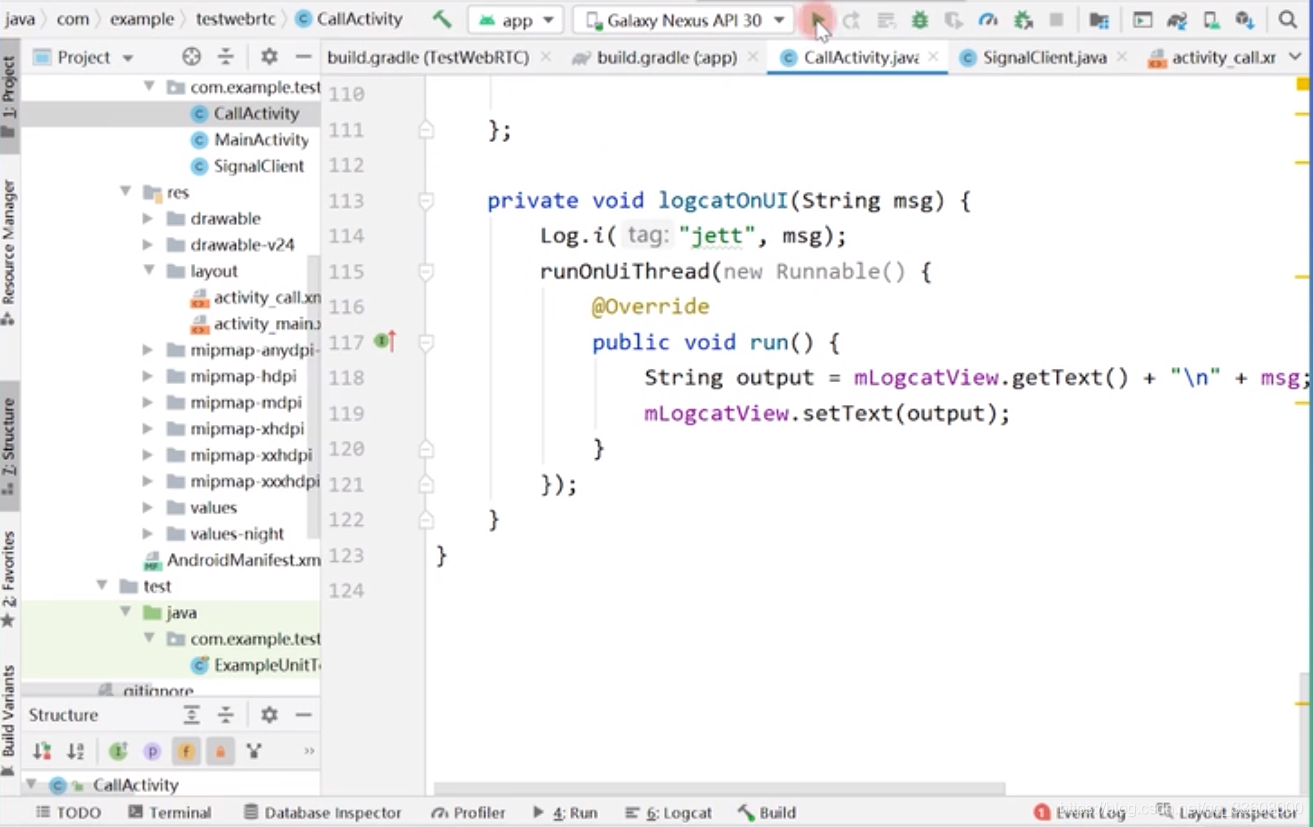The image size is (1313, 827).
Task: Expand the values folder
Action: click(x=148, y=507)
